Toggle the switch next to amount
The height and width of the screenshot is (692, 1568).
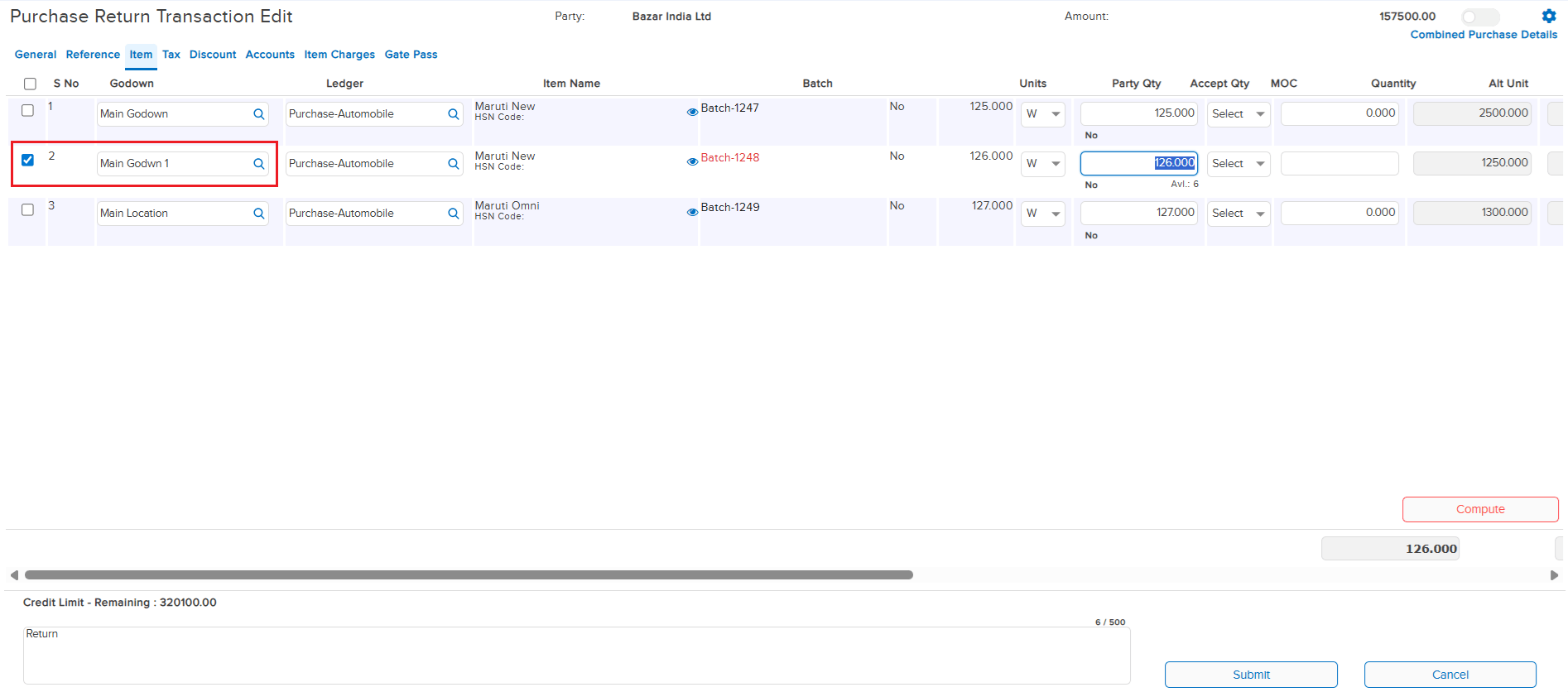pos(1480,17)
